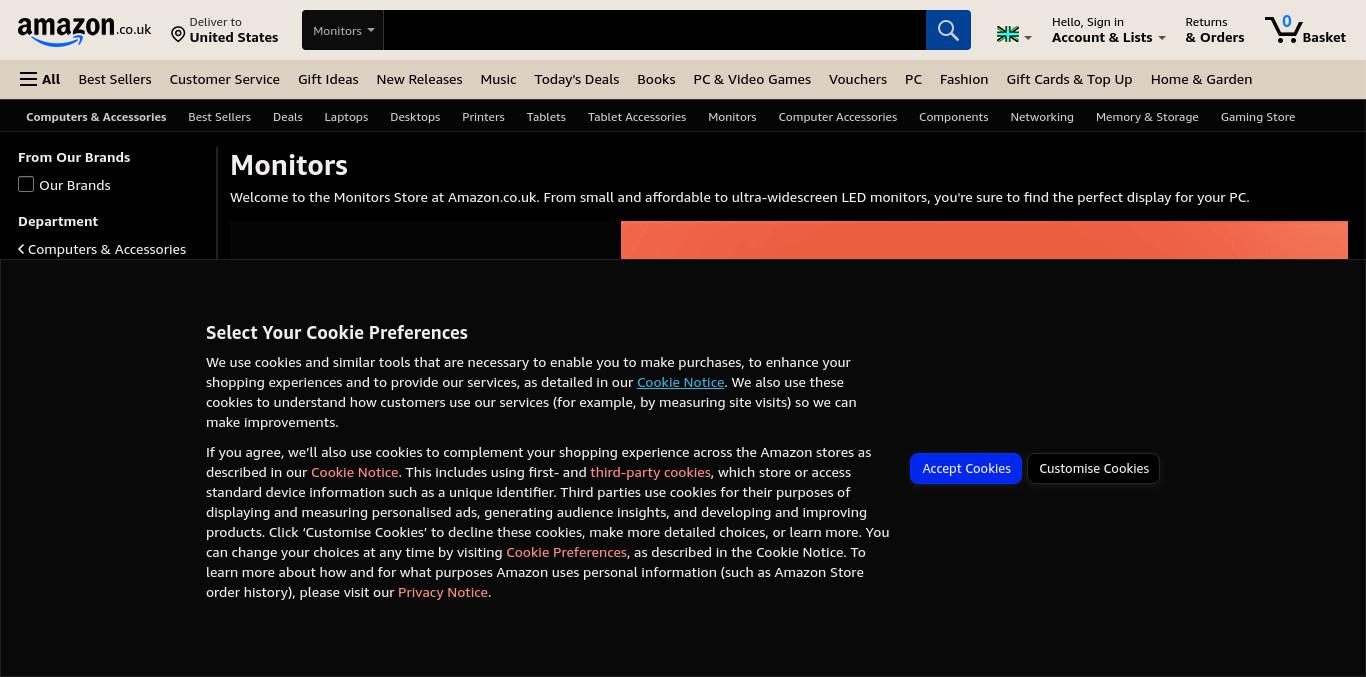Open Best Sellers in the Computers subnav

(x=219, y=117)
